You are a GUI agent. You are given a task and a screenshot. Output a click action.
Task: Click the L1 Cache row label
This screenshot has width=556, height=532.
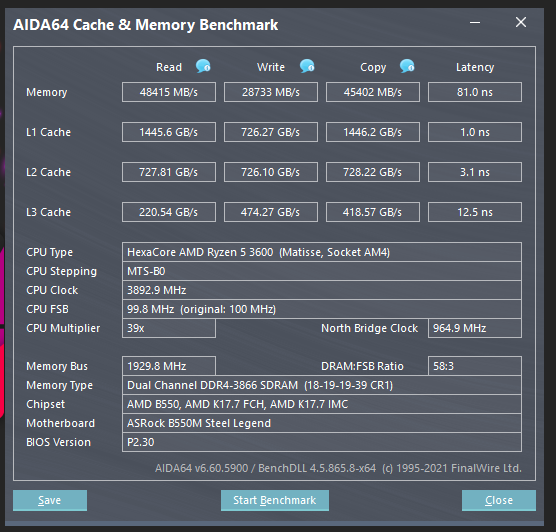tap(49, 132)
